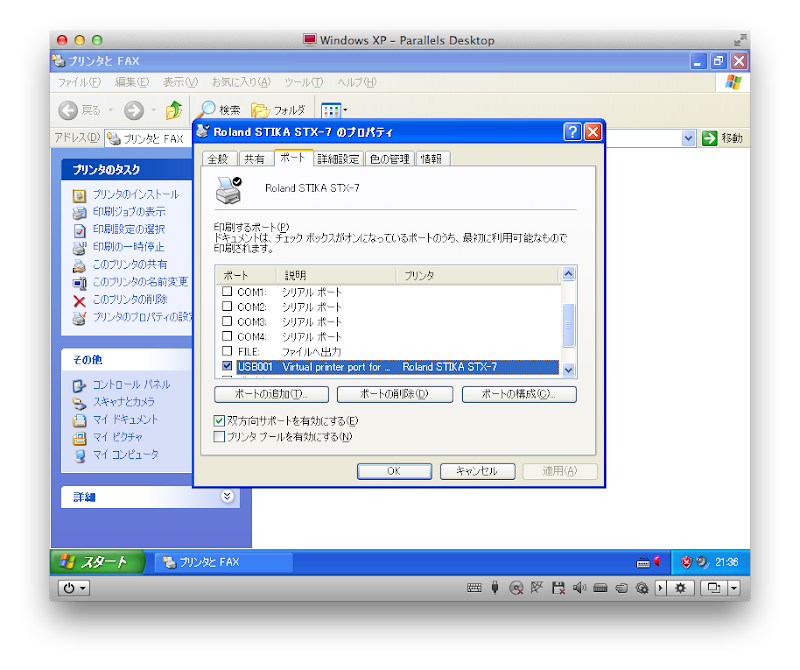Expand the 詳細 details panel chevron

(228, 496)
